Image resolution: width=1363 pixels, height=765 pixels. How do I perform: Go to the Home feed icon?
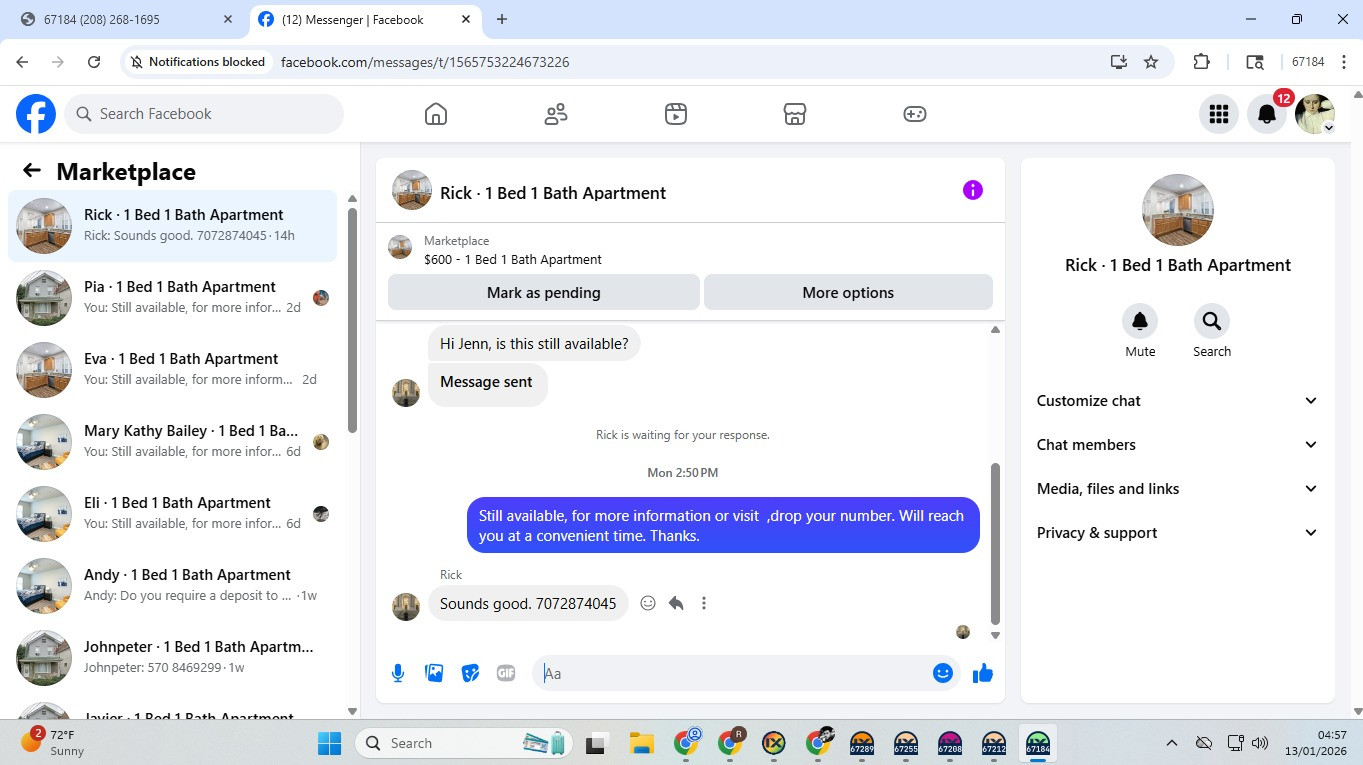436,114
